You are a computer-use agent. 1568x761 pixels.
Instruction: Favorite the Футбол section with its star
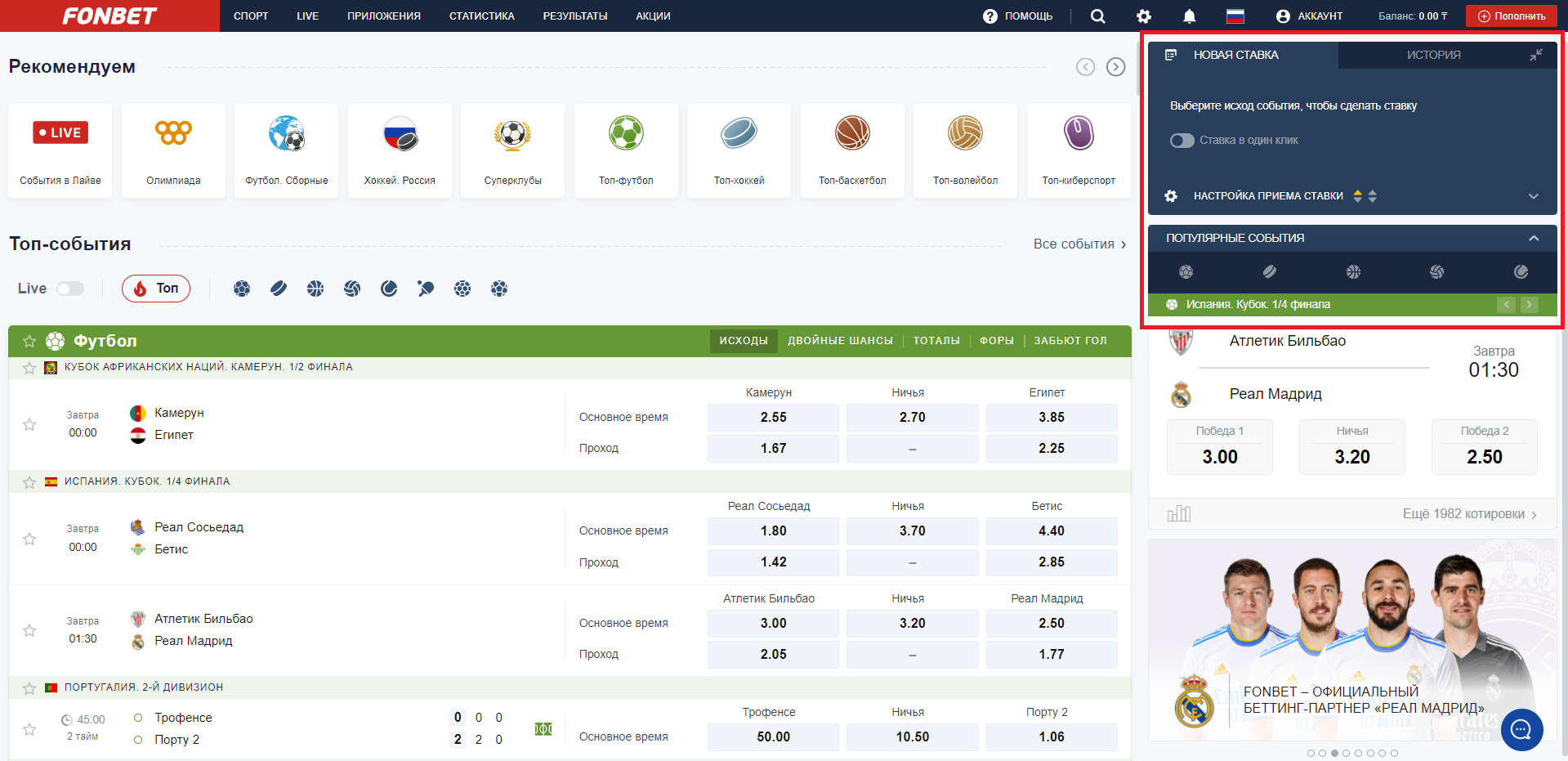(x=29, y=341)
